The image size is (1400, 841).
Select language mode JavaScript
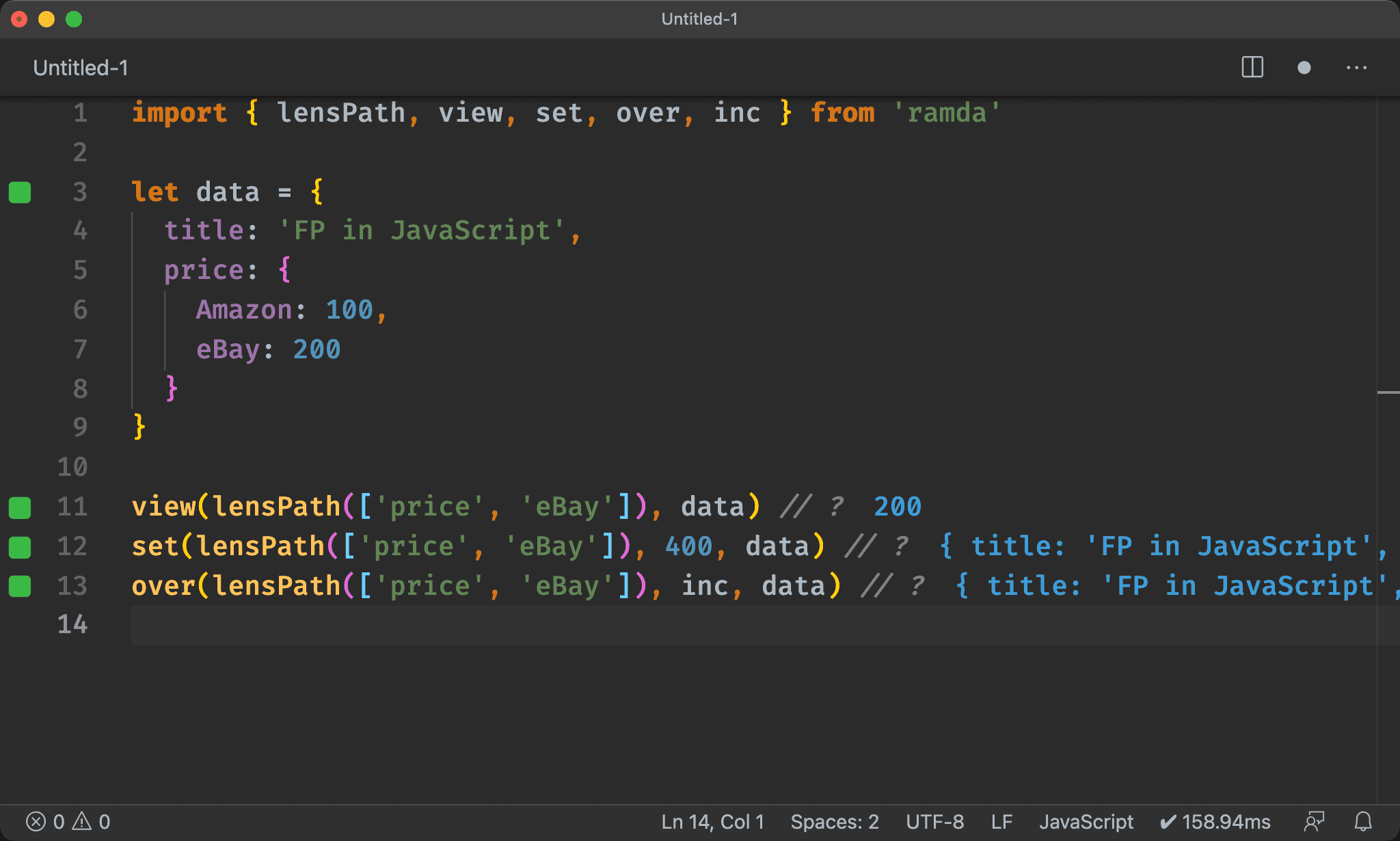(x=1086, y=821)
